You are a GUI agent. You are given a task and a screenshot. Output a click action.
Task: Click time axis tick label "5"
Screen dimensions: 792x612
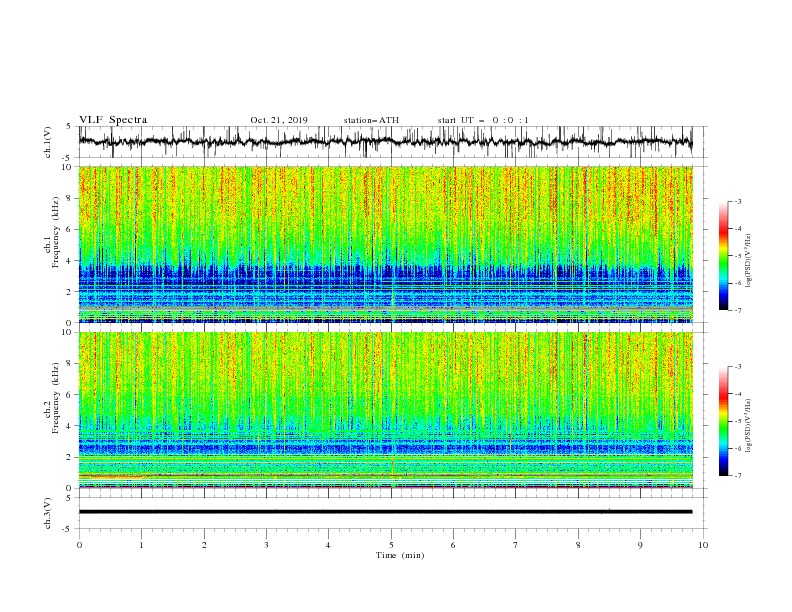point(391,545)
